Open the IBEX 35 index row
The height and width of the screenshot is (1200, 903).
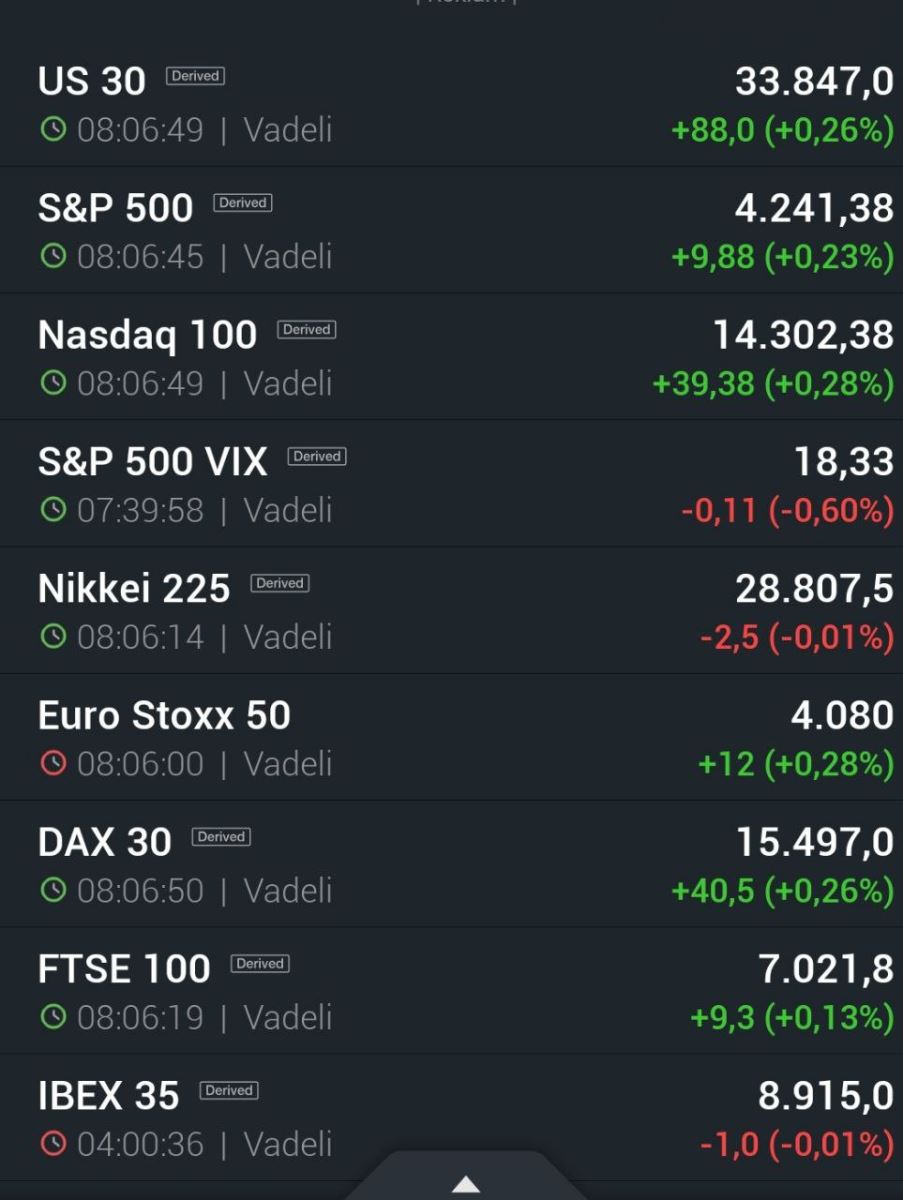coord(451,1118)
